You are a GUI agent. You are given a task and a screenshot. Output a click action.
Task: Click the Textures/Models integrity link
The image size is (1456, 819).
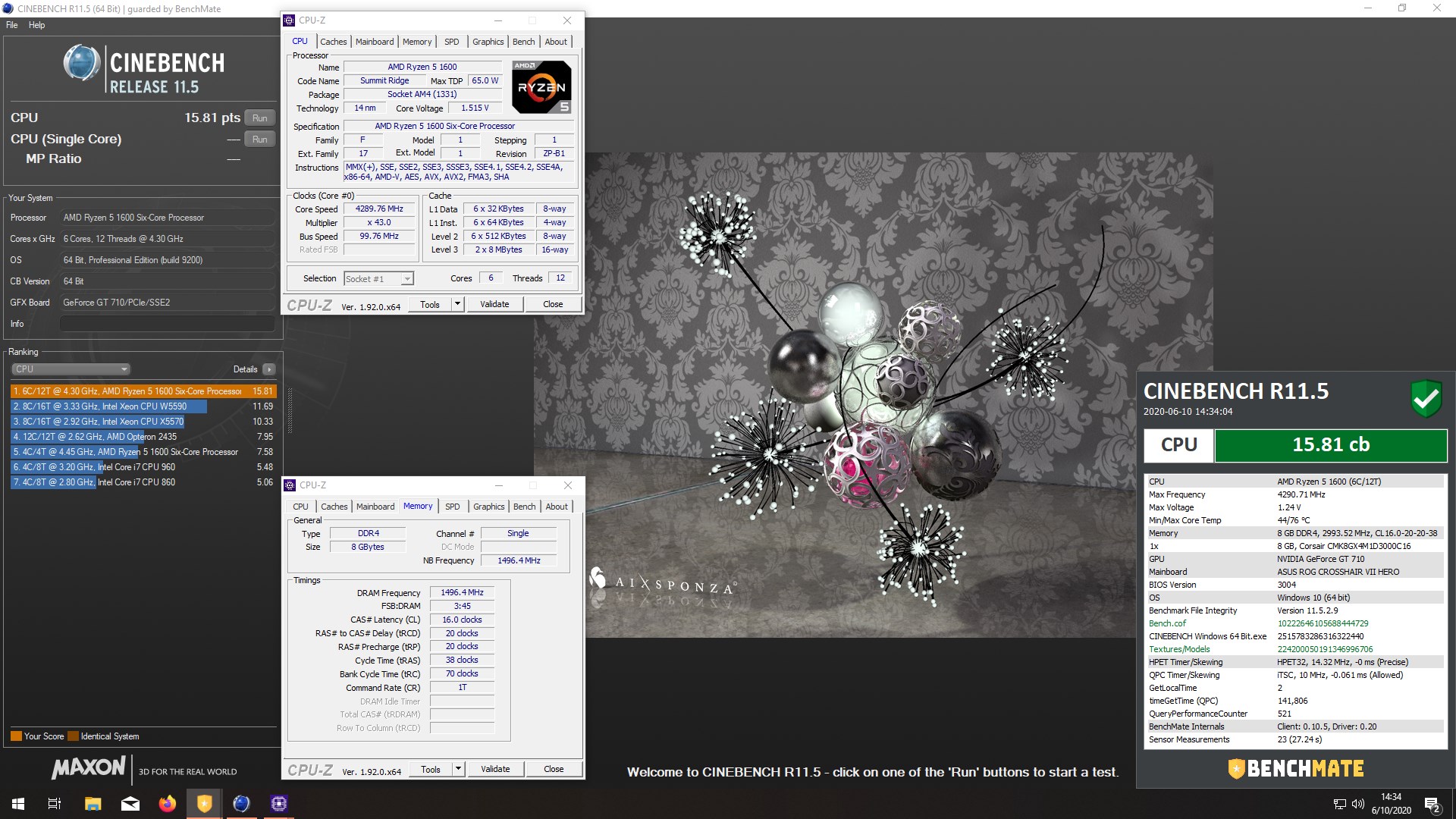tap(1179, 649)
